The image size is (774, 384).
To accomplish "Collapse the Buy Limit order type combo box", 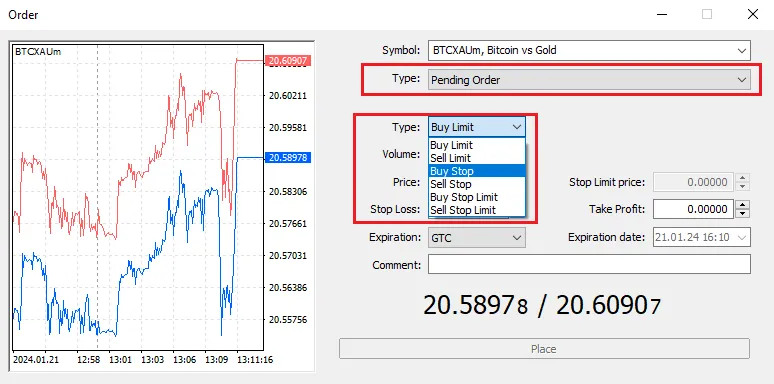I will tap(477, 127).
